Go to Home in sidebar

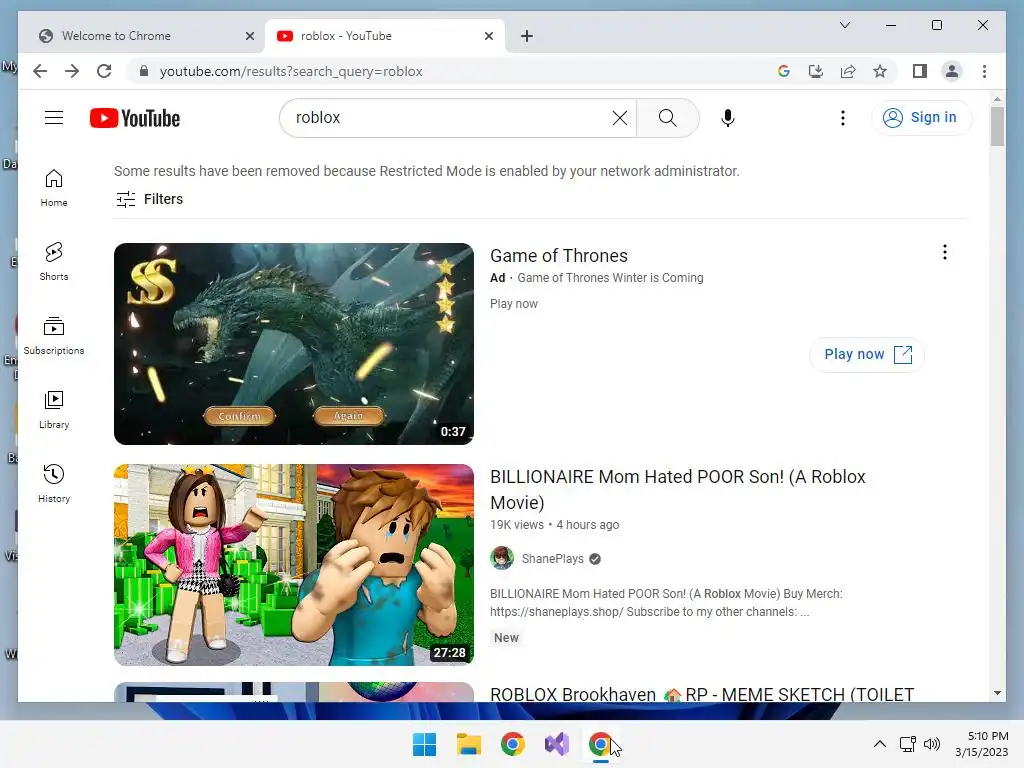pyautogui.click(x=54, y=188)
